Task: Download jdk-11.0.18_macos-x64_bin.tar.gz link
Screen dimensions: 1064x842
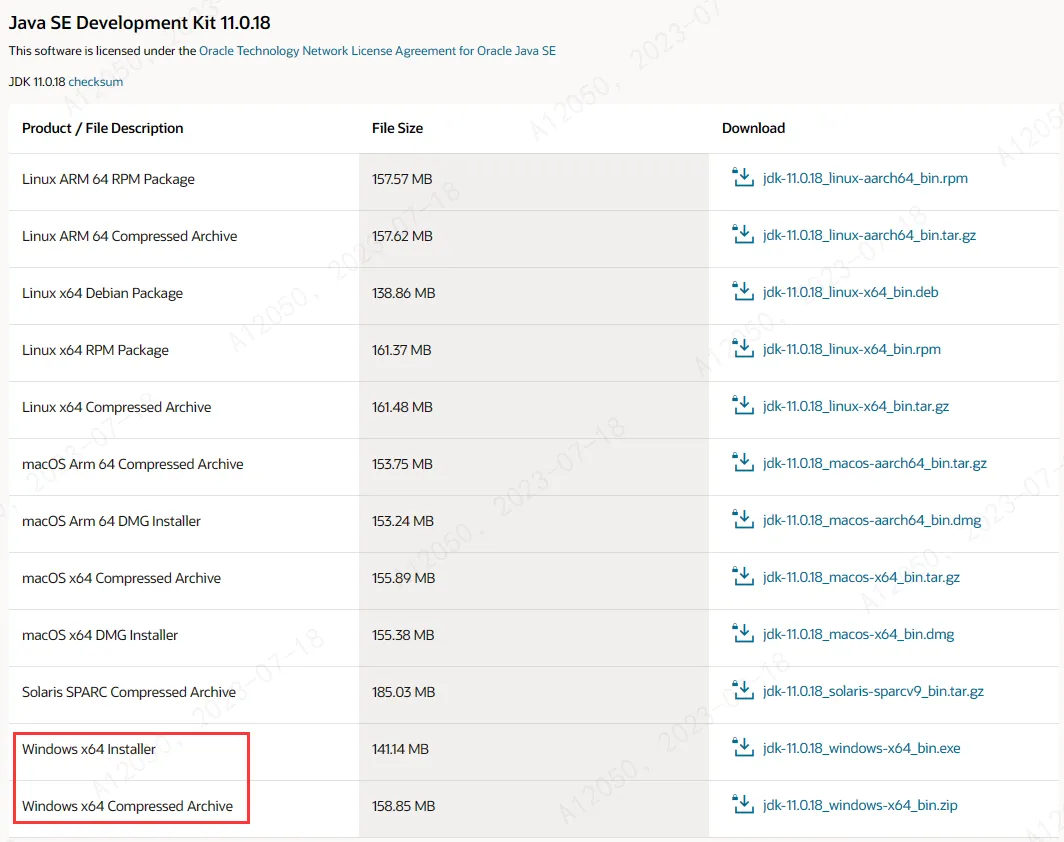Action: [861, 577]
